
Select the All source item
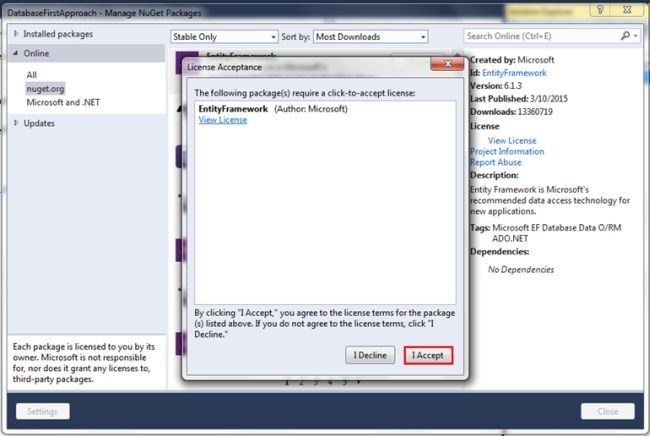(x=32, y=75)
